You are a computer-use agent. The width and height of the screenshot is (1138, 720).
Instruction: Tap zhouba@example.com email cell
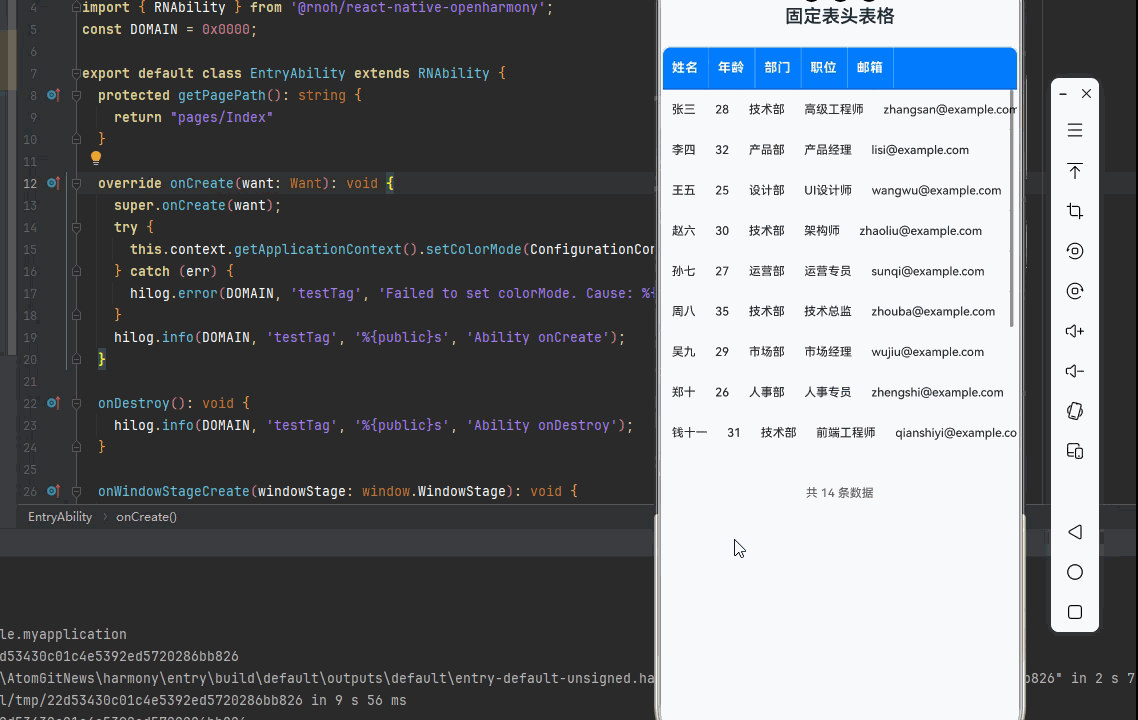pos(933,311)
